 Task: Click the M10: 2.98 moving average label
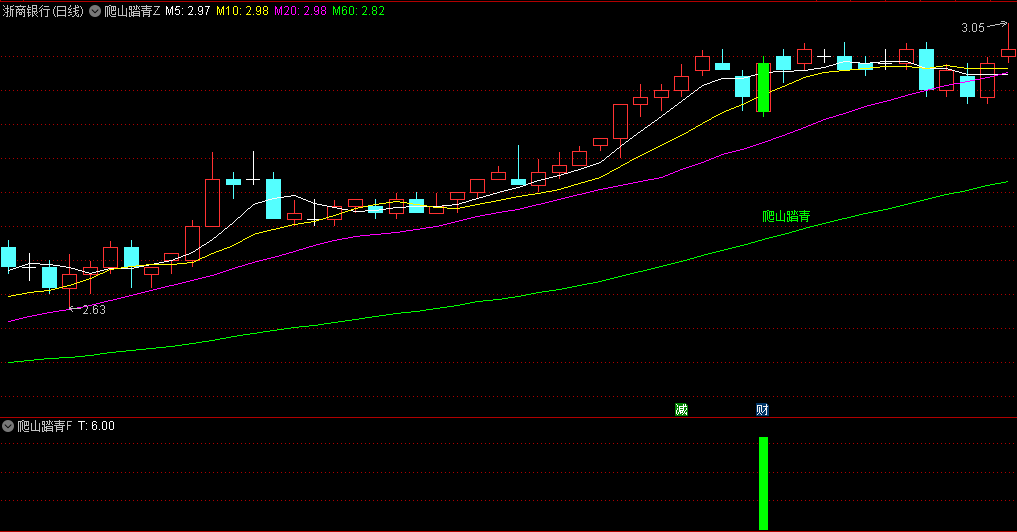(242, 11)
